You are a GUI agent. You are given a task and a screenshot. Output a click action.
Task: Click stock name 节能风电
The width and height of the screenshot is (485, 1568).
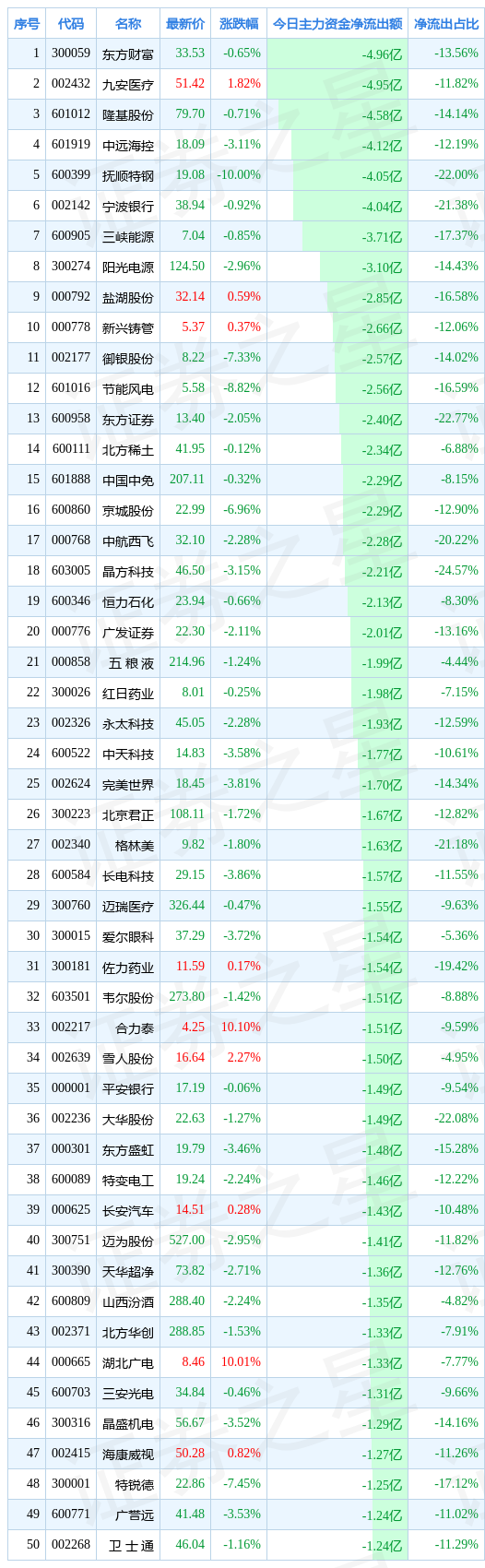[128, 389]
